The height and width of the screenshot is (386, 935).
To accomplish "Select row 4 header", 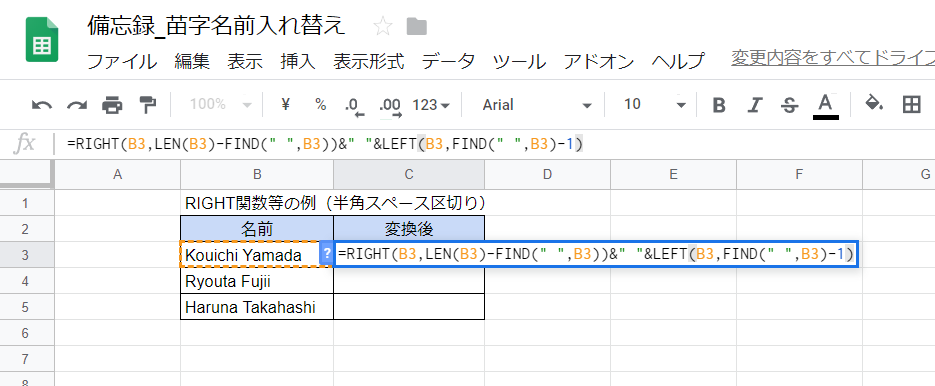I will [x=26, y=281].
